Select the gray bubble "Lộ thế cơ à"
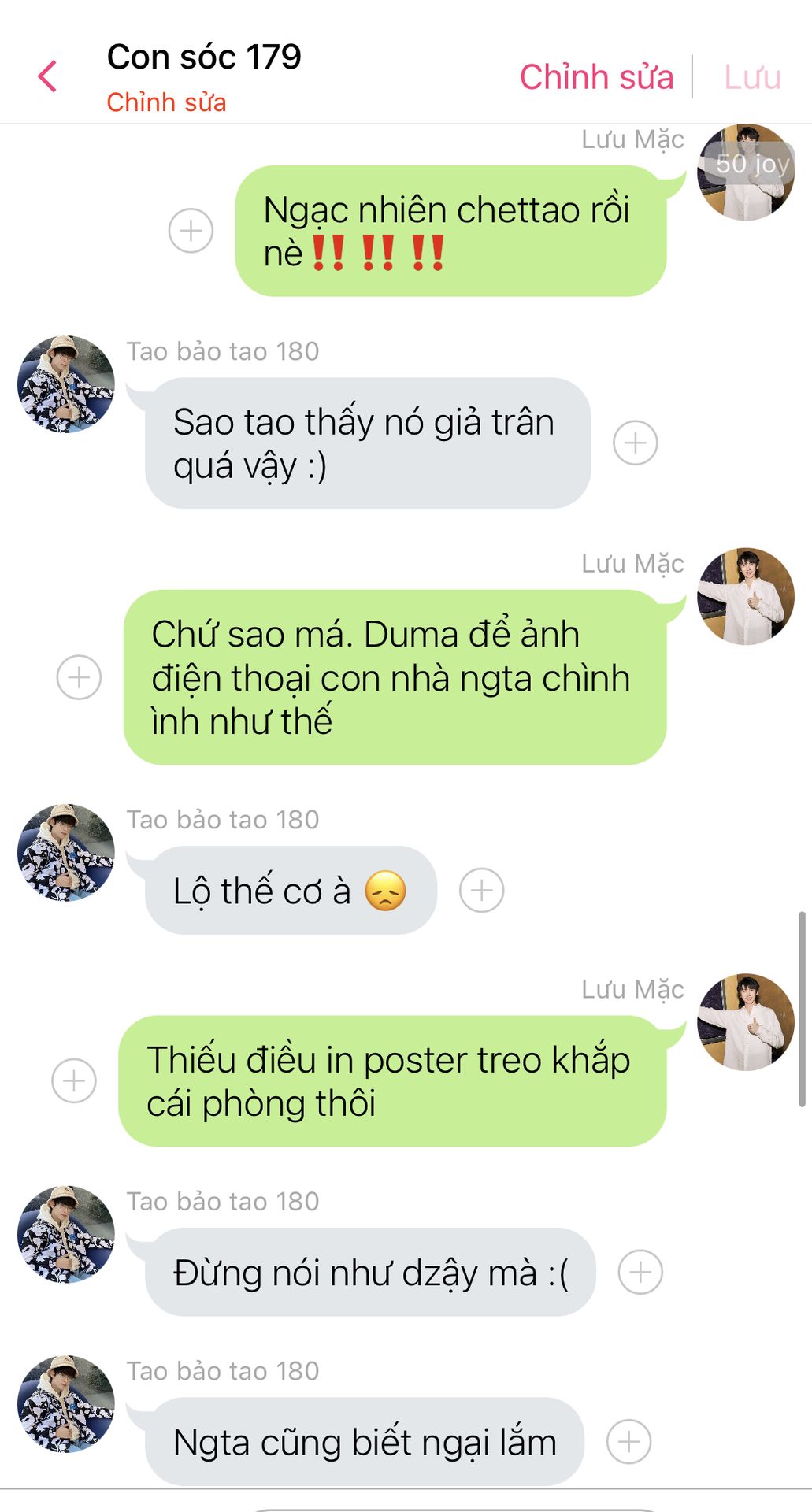 point(291,891)
